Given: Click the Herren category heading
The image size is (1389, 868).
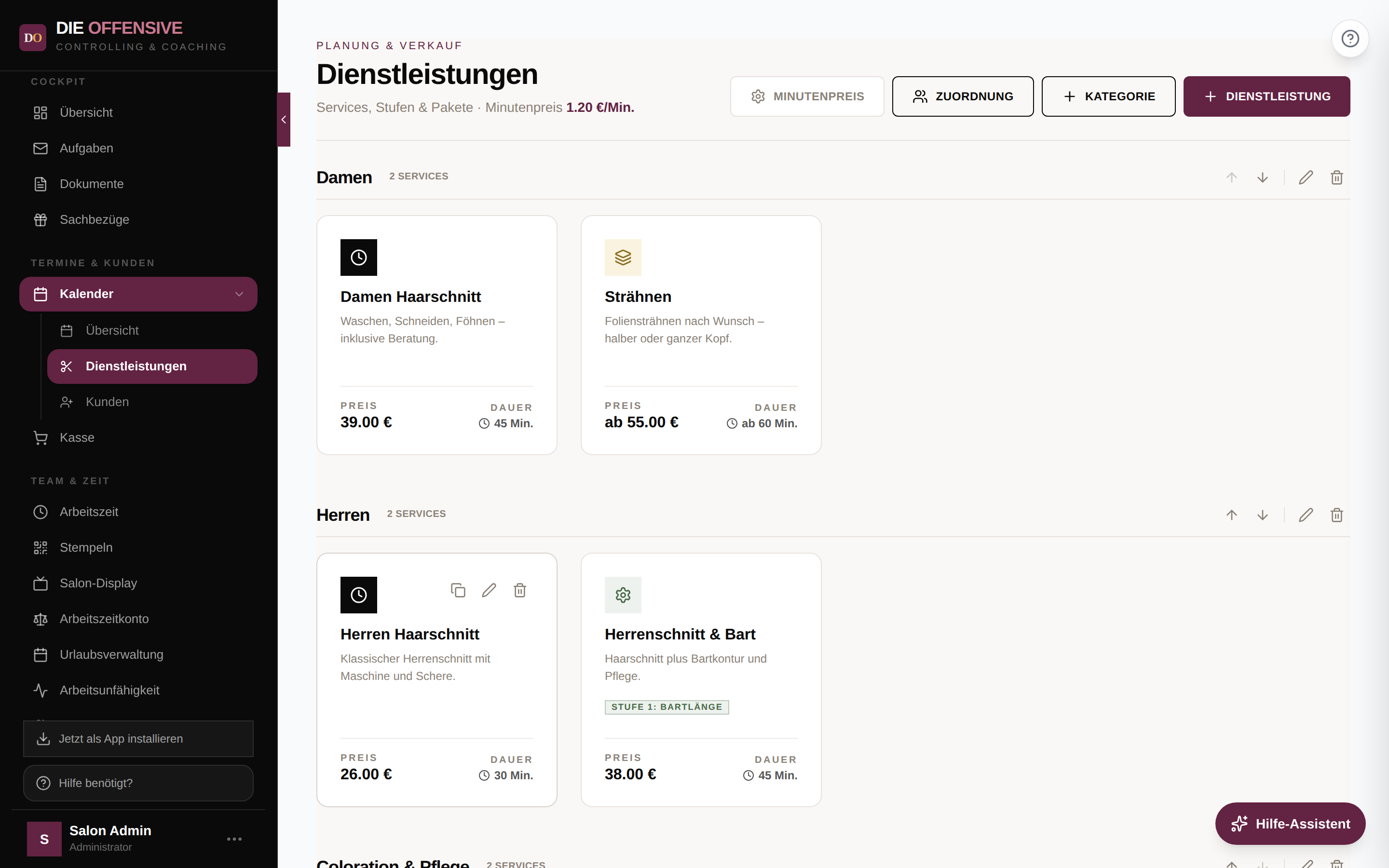Looking at the screenshot, I should (343, 515).
